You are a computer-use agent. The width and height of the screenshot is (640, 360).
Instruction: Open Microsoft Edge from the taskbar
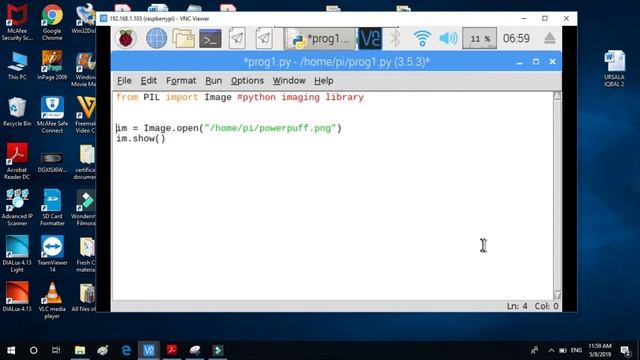[x=126, y=350]
